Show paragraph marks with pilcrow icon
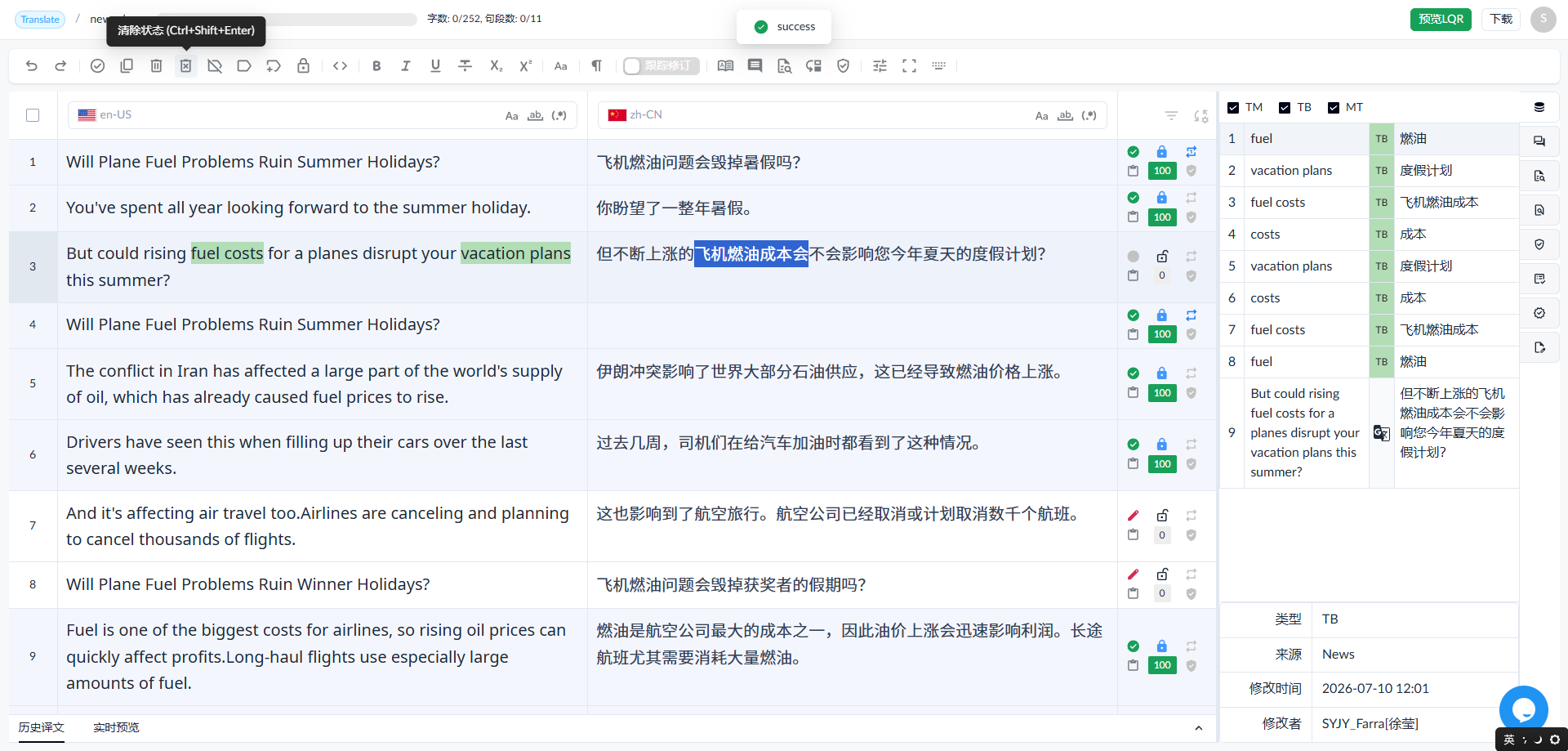This screenshot has width=1568, height=751. click(x=597, y=66)
